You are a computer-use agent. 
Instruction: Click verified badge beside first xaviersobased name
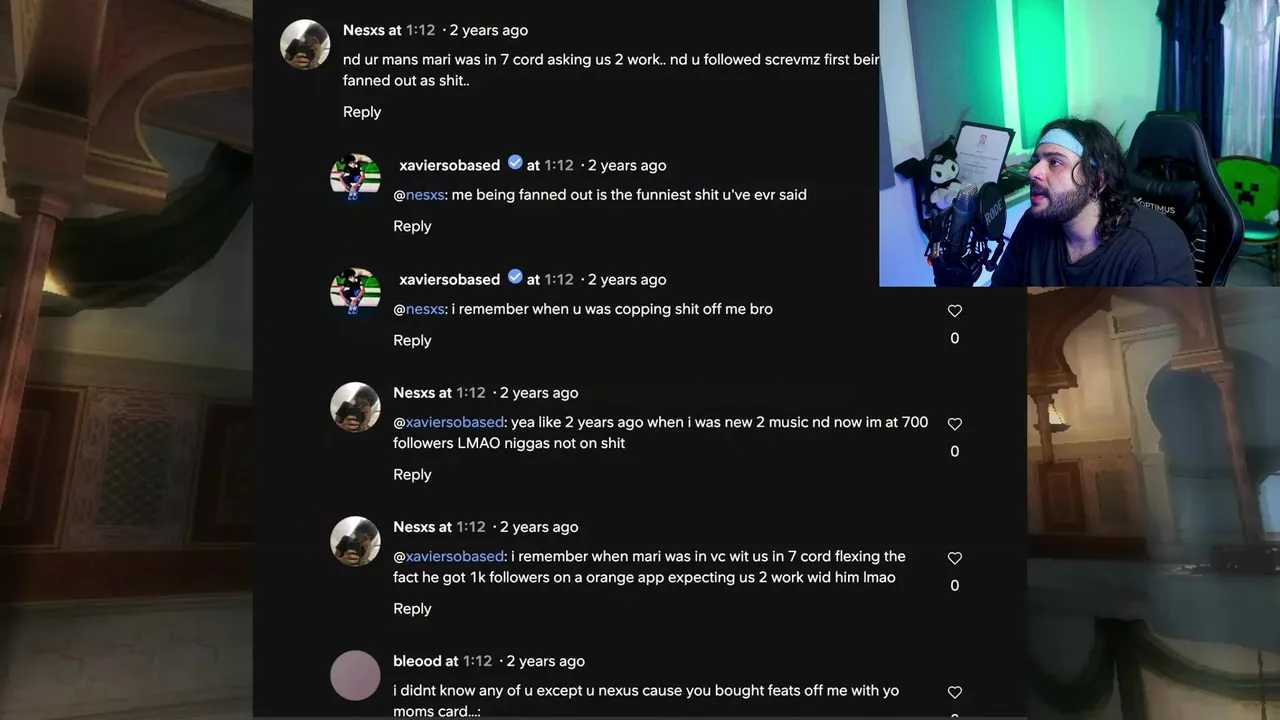pos(515,163)
